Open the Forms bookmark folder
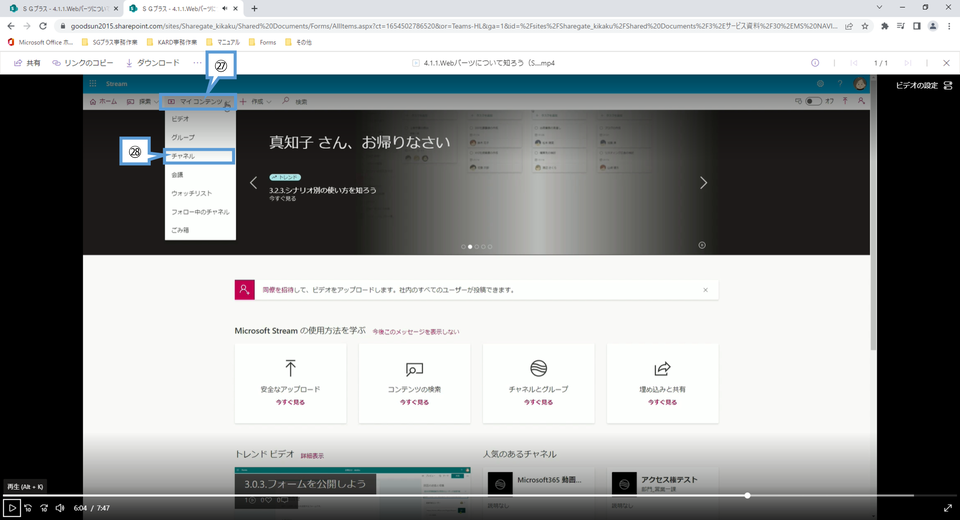Screen dimensions: 960x520 click(262, 42)
